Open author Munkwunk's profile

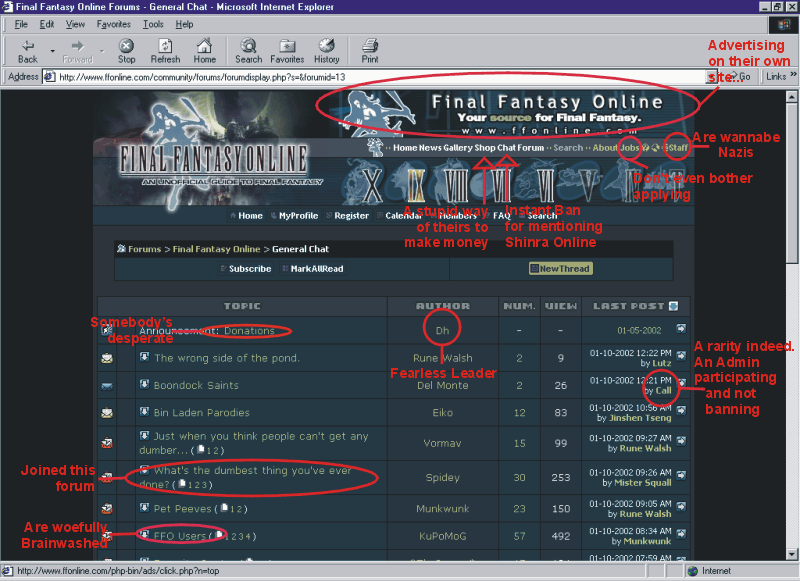(x=442, y=509)
